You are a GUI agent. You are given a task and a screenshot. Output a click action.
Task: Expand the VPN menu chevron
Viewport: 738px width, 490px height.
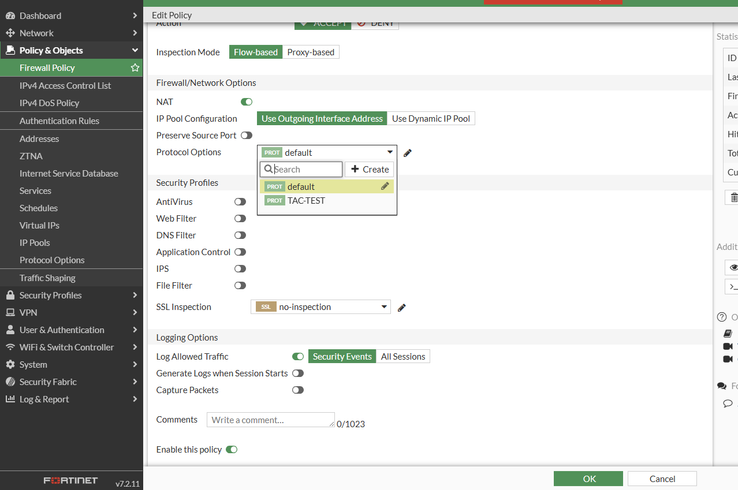(135, 313)
